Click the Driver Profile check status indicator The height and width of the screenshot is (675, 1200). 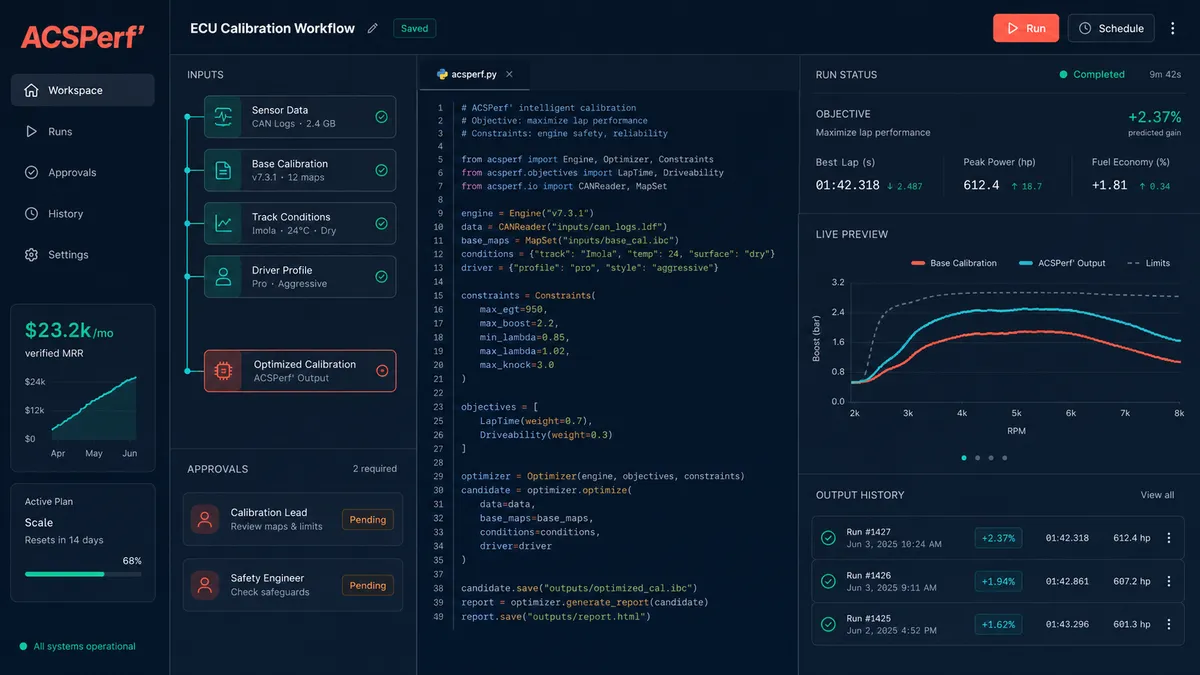pos(381,276)
